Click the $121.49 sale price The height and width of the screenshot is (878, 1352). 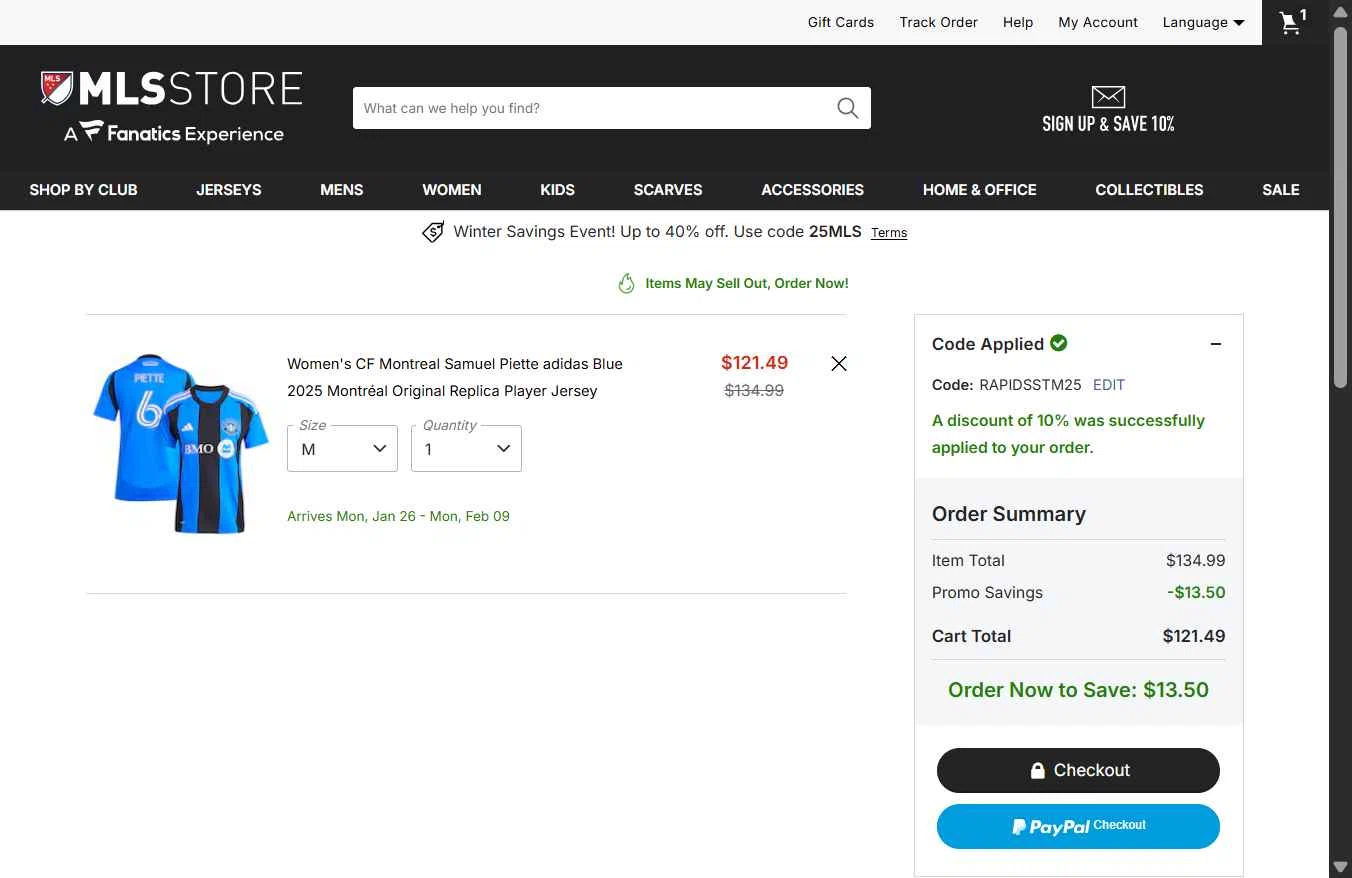click(x=755, y=363)
